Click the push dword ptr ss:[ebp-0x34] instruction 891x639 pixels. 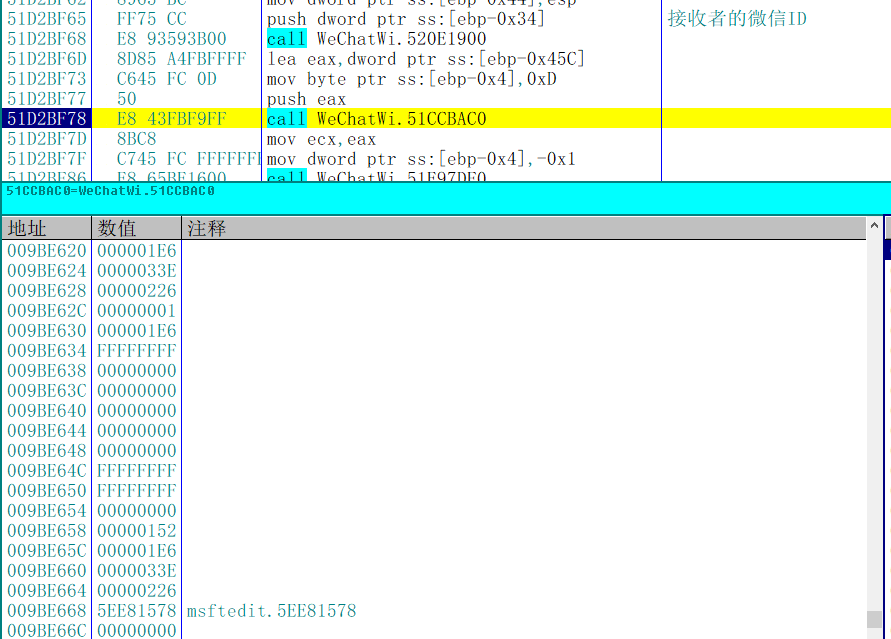(406, 19)
